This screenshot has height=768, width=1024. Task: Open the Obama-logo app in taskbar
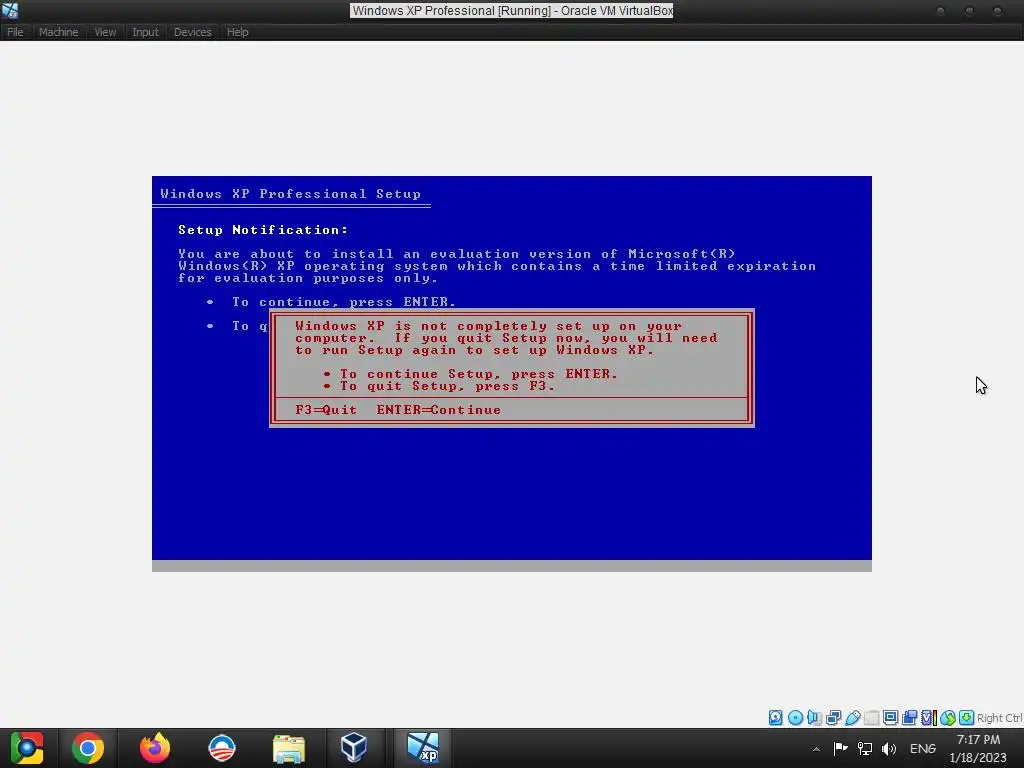tap(221, 748)
